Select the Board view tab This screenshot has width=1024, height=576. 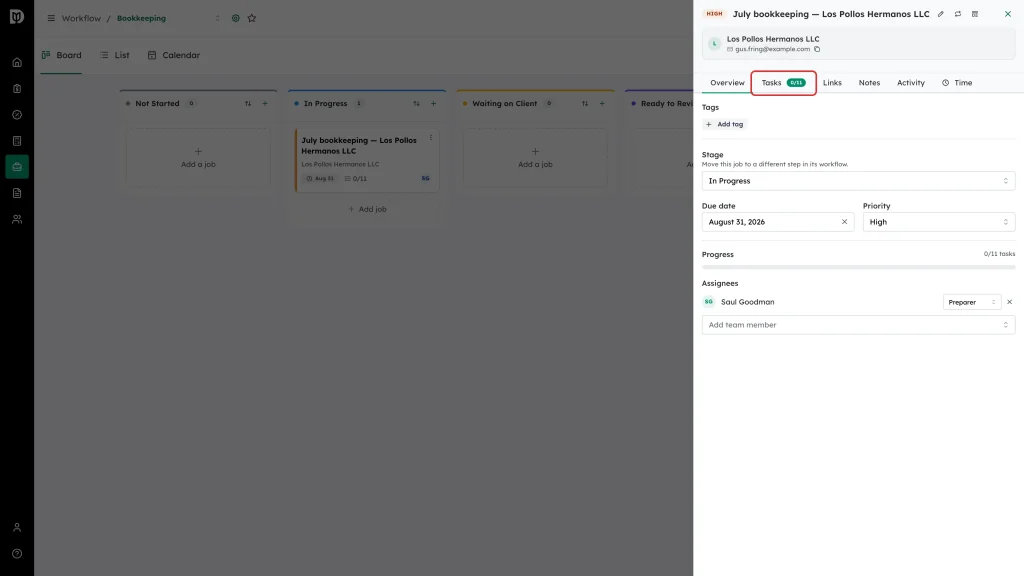[61, 56]
